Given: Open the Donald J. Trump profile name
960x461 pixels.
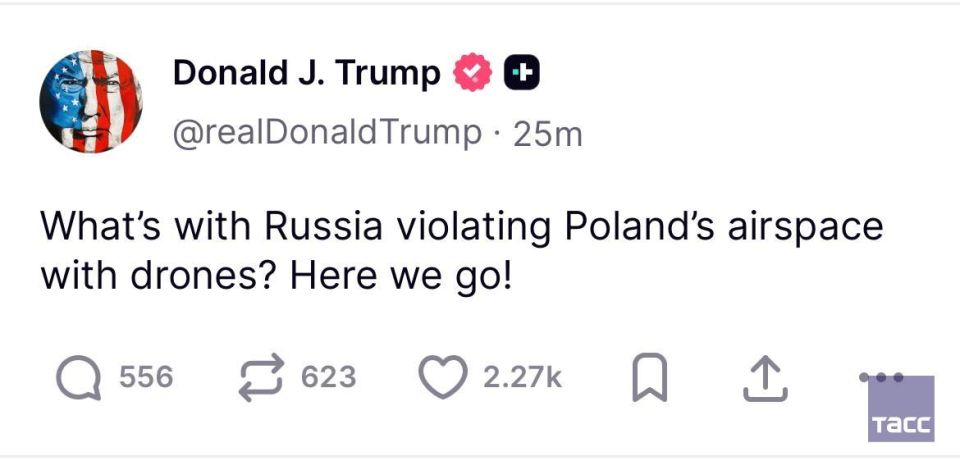Looking at the screenshot, I should point(306,73).
